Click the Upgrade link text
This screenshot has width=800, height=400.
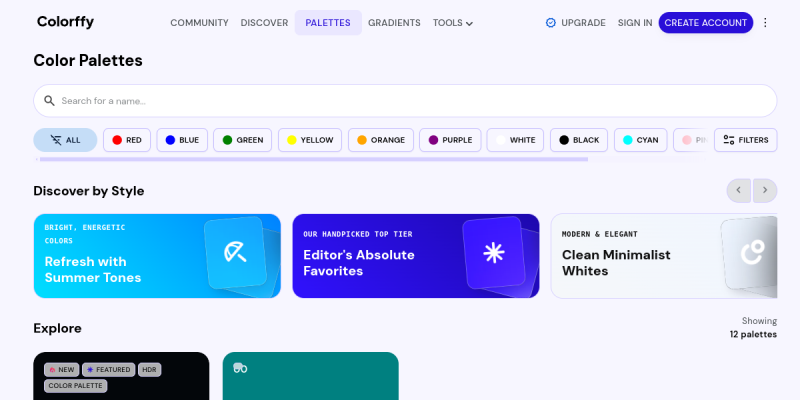583,23
